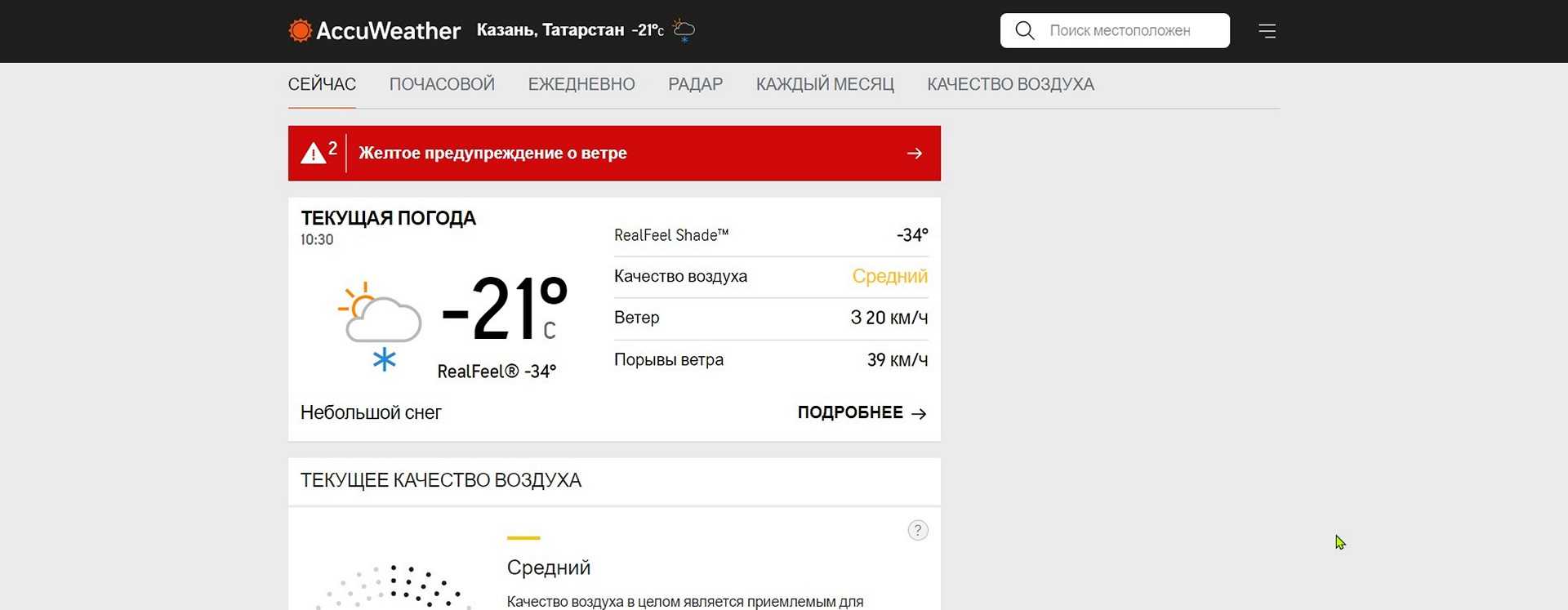Click the search magnifier icon
This screenshot has width=1568, height=610.
point(1024,31)
